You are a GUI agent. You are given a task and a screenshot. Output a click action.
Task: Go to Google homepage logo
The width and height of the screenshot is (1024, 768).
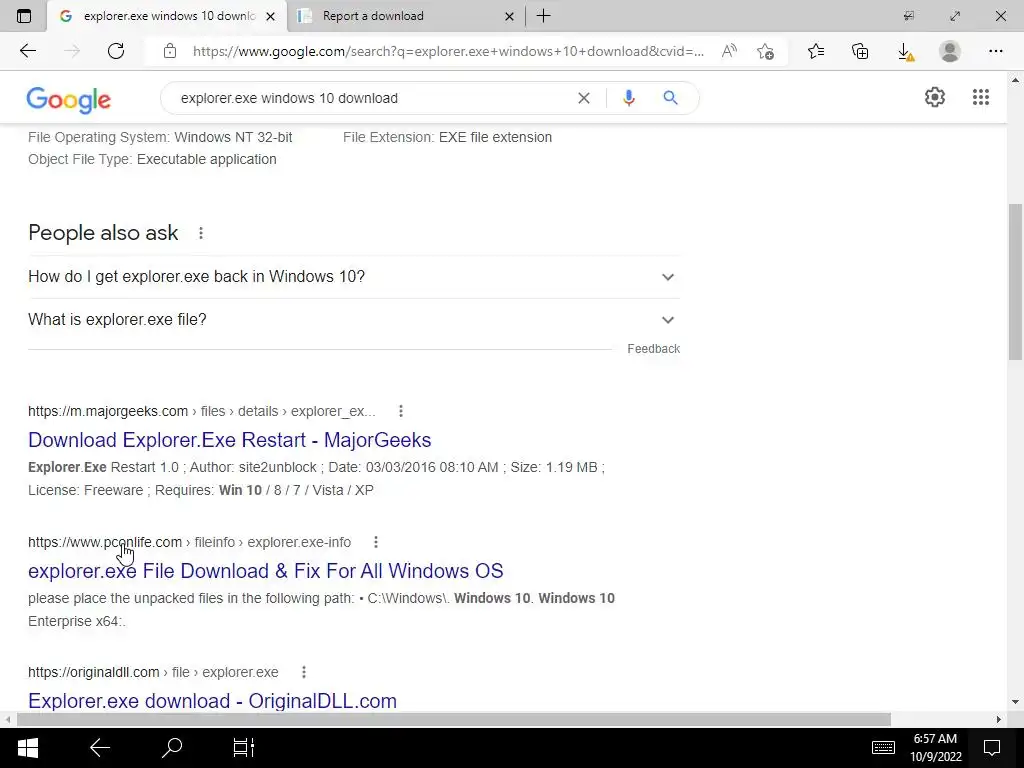click(x=69, y=99)
